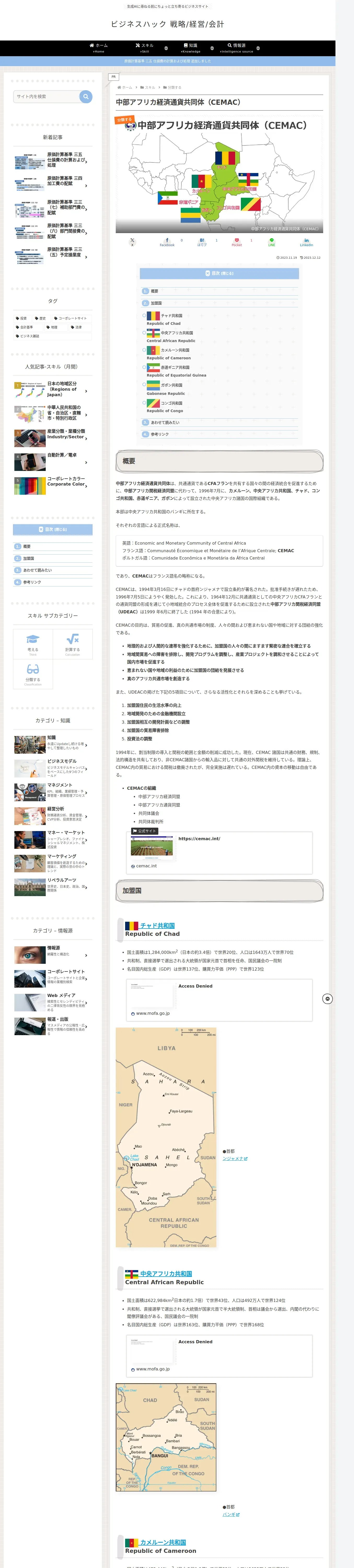The width and height of the screenshot is (354, 1568).
Task: Click the scroll-to-top circular arrow button
Action: [327, 999]
